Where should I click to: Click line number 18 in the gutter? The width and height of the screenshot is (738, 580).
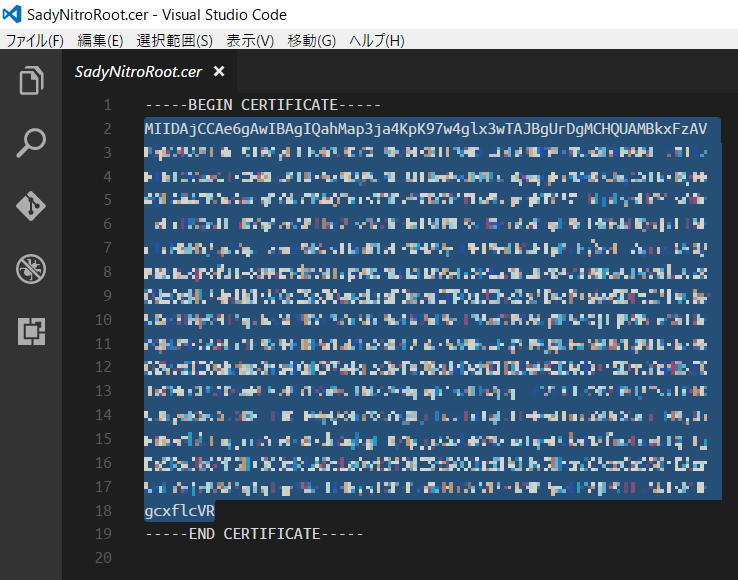[x=104, y=510]
